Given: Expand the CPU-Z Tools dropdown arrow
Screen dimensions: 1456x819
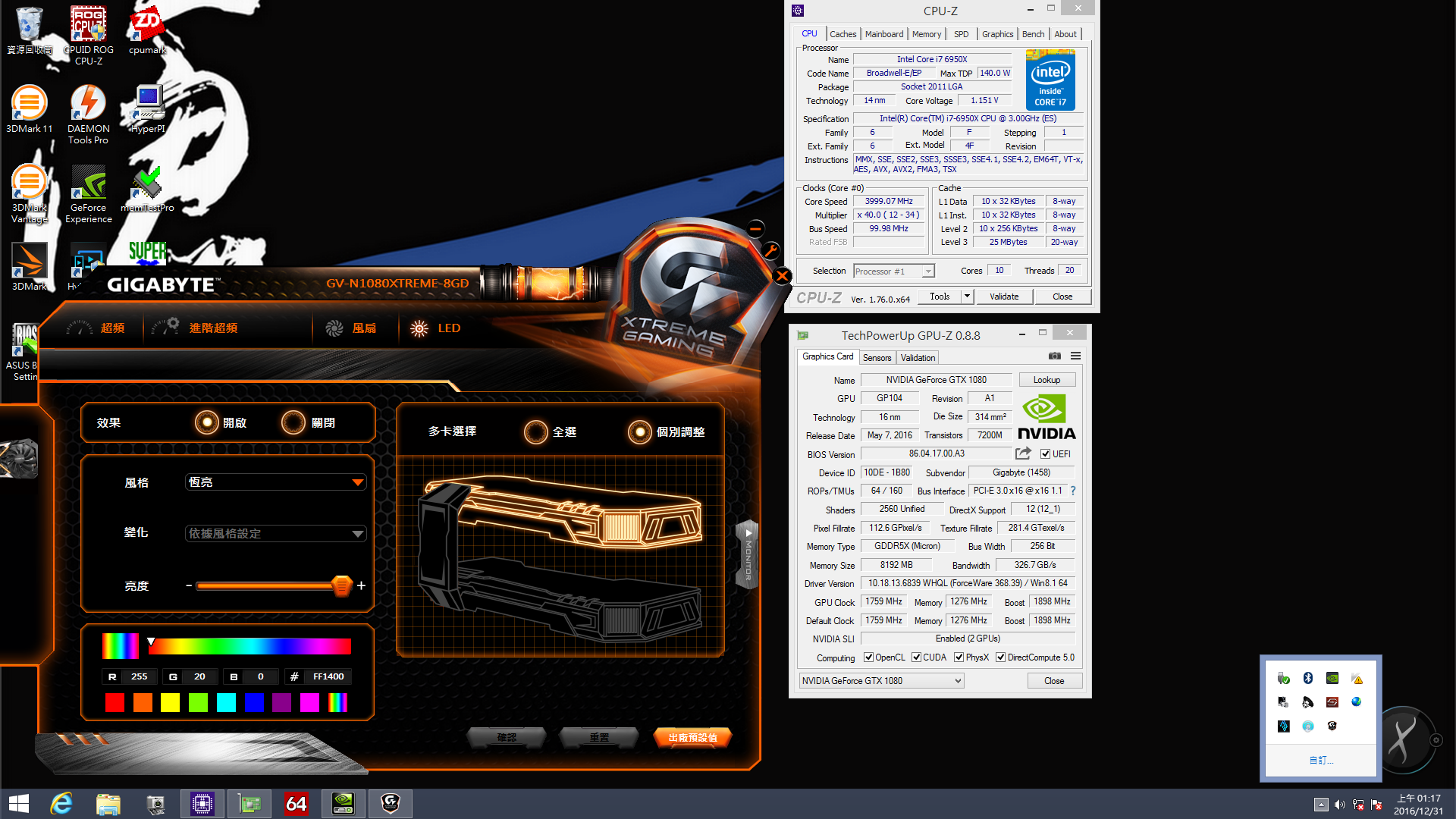Looking at the screenshot, I should pyautogui.click(x=967, y=297).
